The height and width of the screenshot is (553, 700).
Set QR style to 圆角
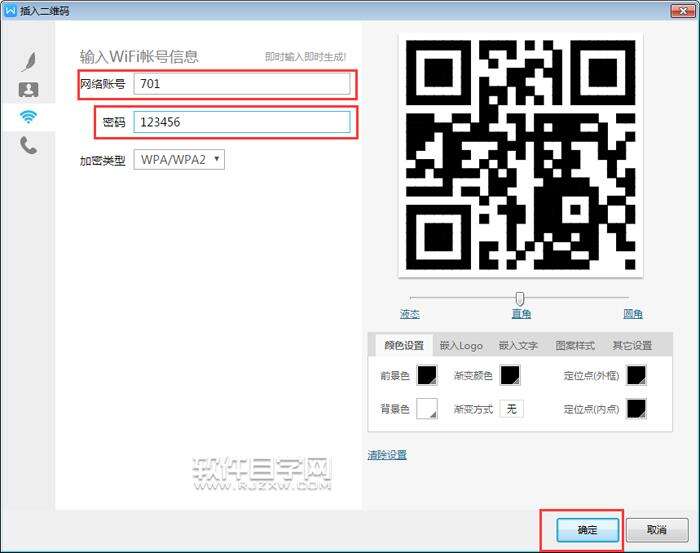click(x=633, y=314)
